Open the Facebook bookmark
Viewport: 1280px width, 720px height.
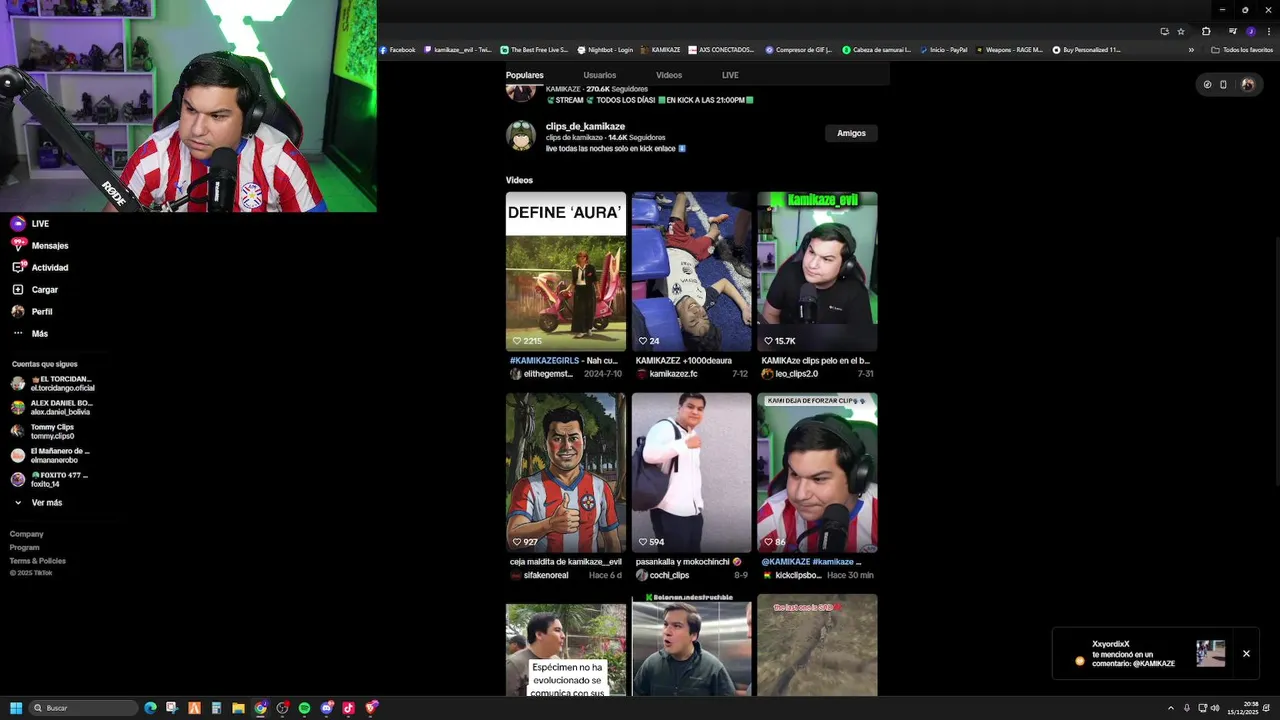pos(397,50)
